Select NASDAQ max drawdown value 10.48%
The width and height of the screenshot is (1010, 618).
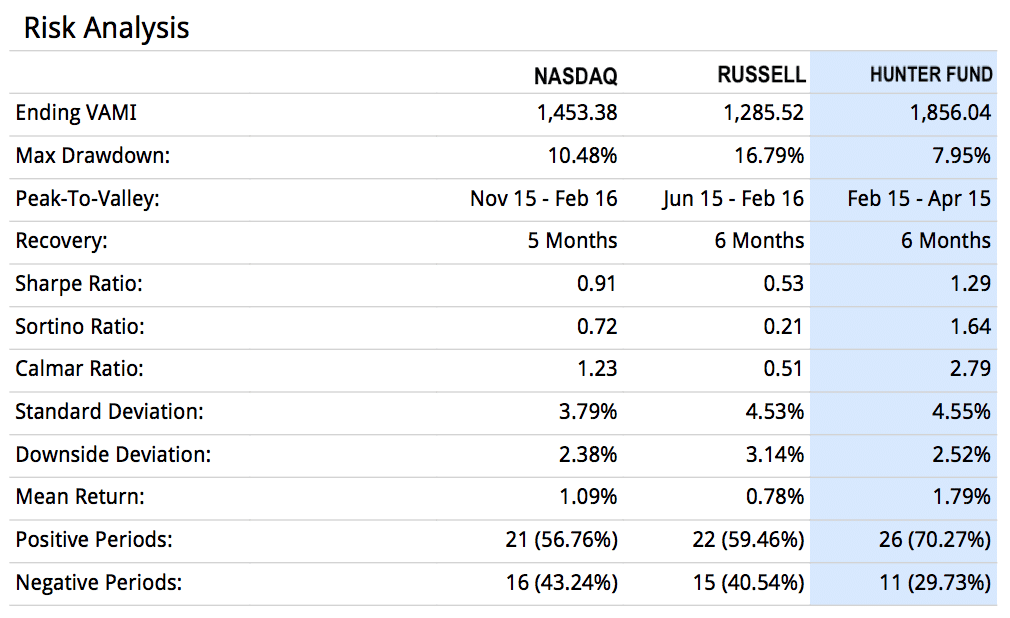[582, 155]
